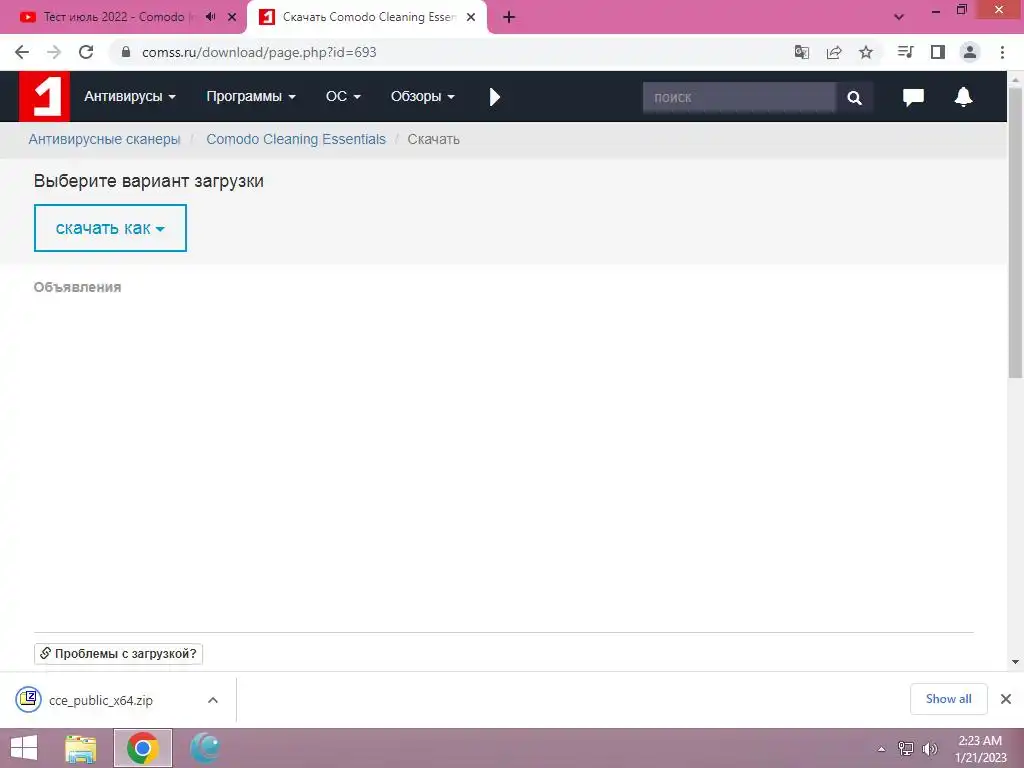The width and height of the screenshot is (1024, 768).
Task: Toggle the Chrome side panel
Action: pos(938,52)
